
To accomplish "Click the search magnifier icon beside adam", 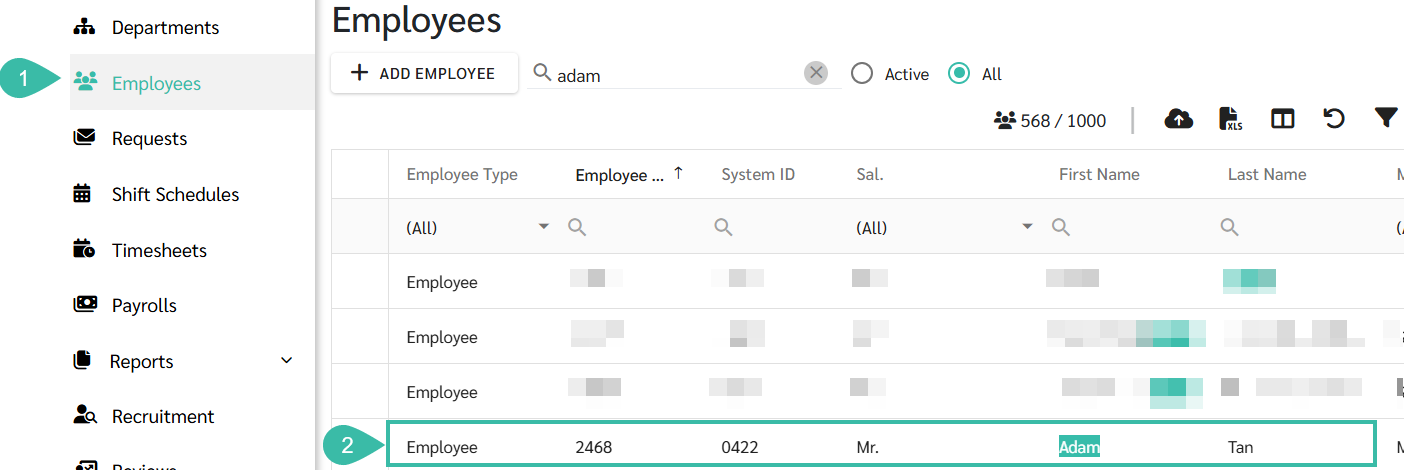I will (x=542, y=73).
